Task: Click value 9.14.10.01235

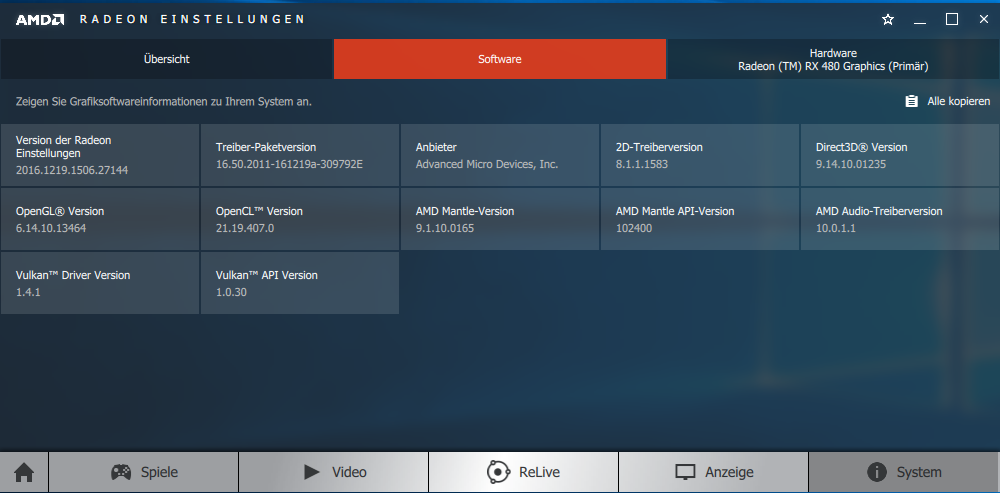Action: 851,164
